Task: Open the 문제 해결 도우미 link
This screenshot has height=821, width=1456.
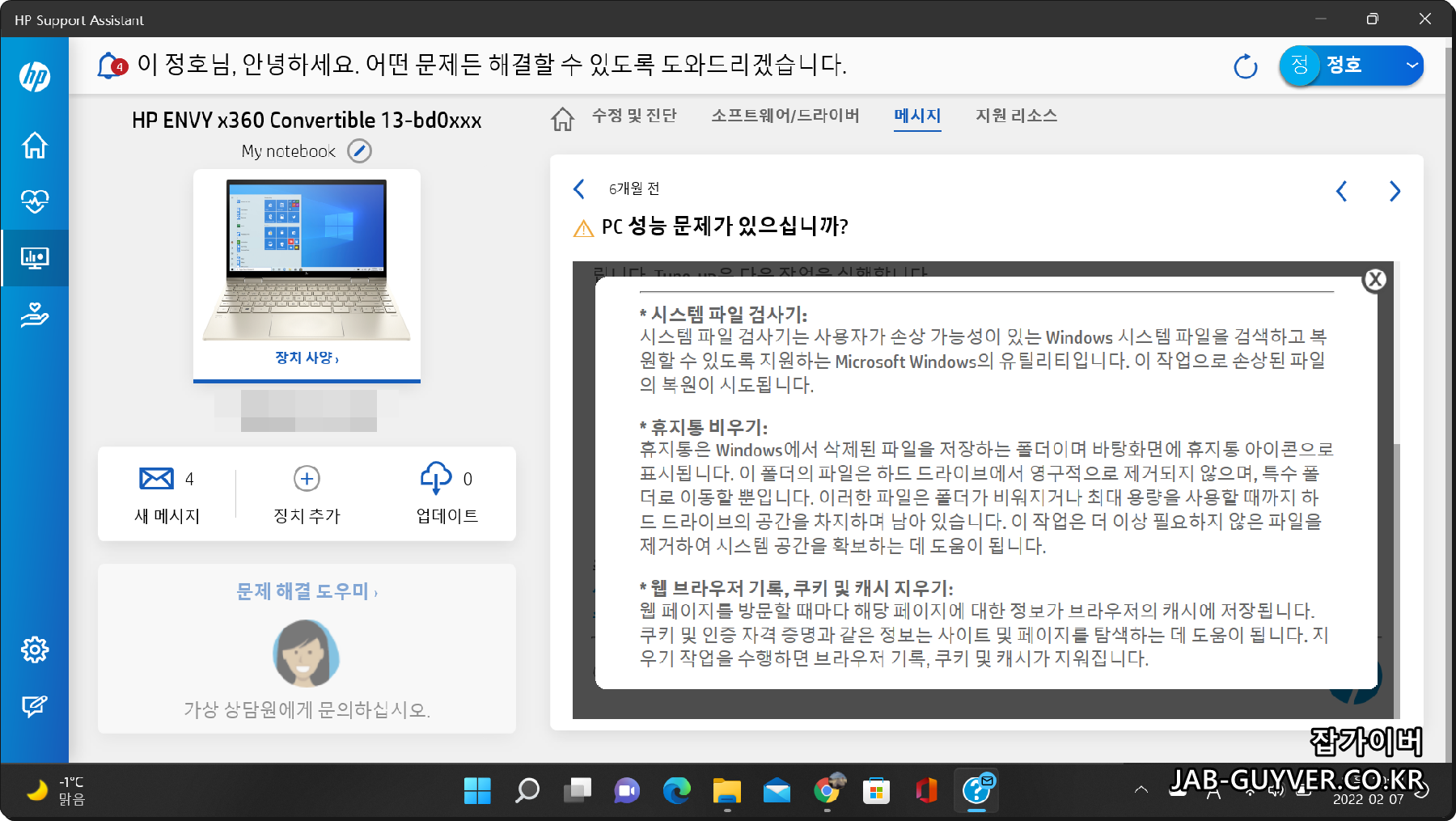Action: pos(307,591)
